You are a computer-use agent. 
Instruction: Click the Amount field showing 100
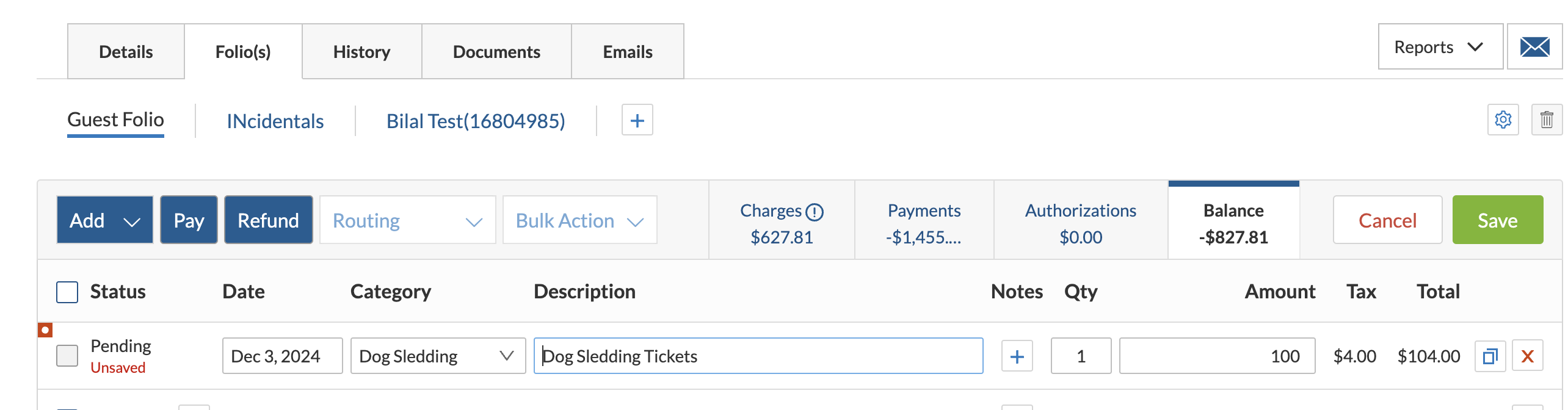click(1216, 356)
